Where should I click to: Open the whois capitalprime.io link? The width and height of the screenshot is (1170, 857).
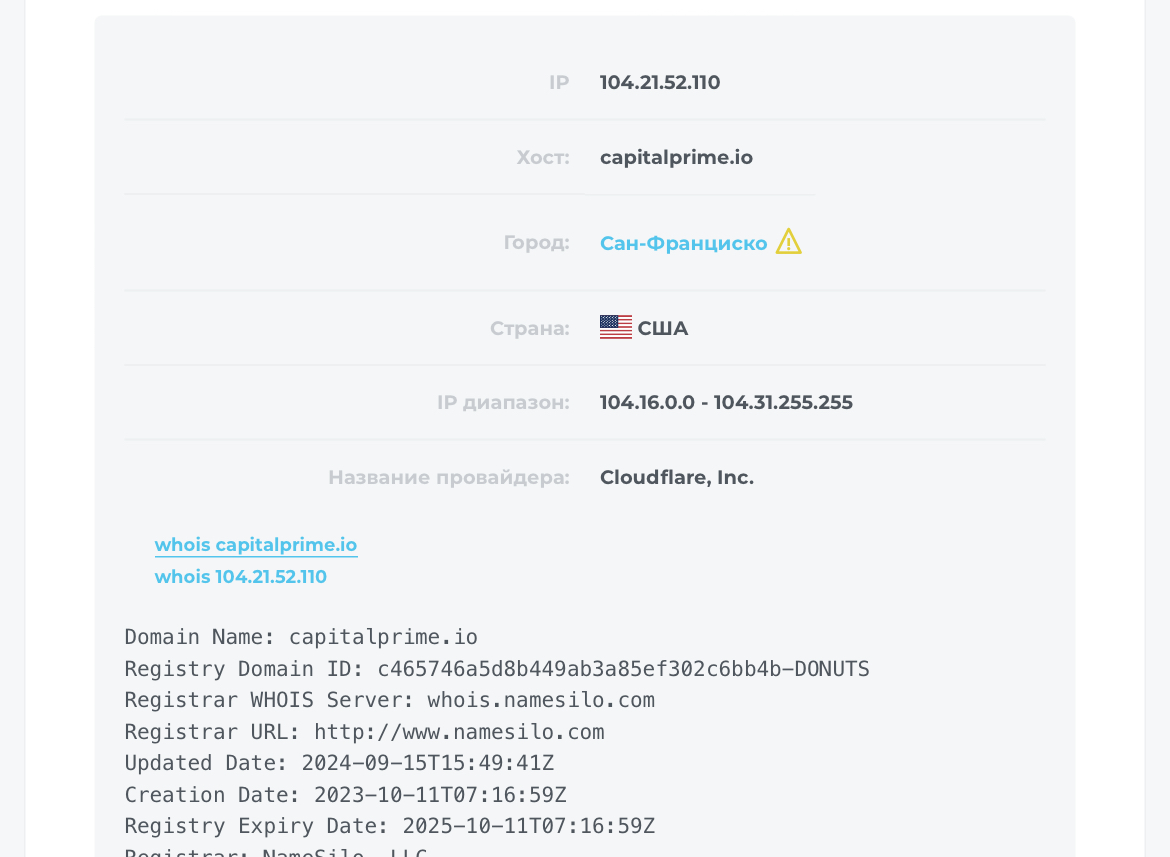click(255, 545)
